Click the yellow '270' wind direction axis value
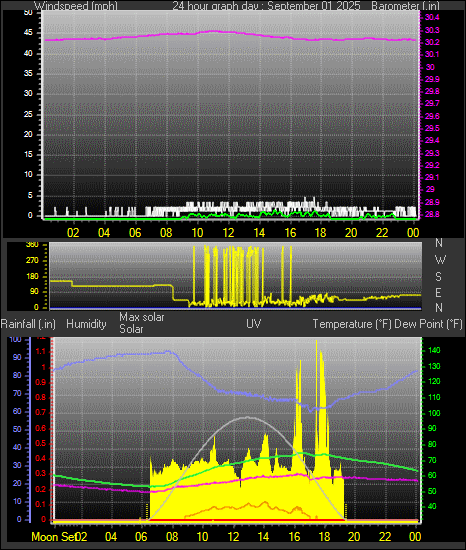466x550 pixels. point(32,261)
